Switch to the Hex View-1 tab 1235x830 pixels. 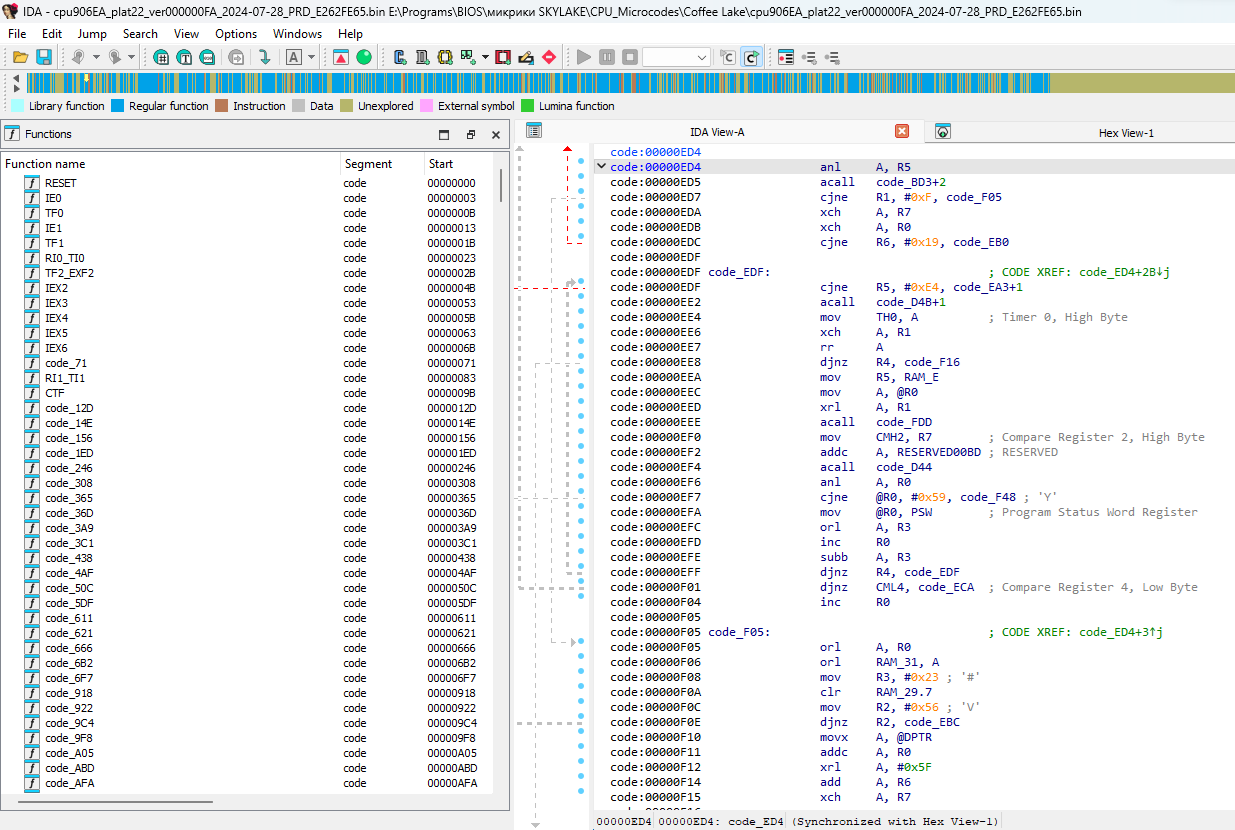[x=1125, y=132]
